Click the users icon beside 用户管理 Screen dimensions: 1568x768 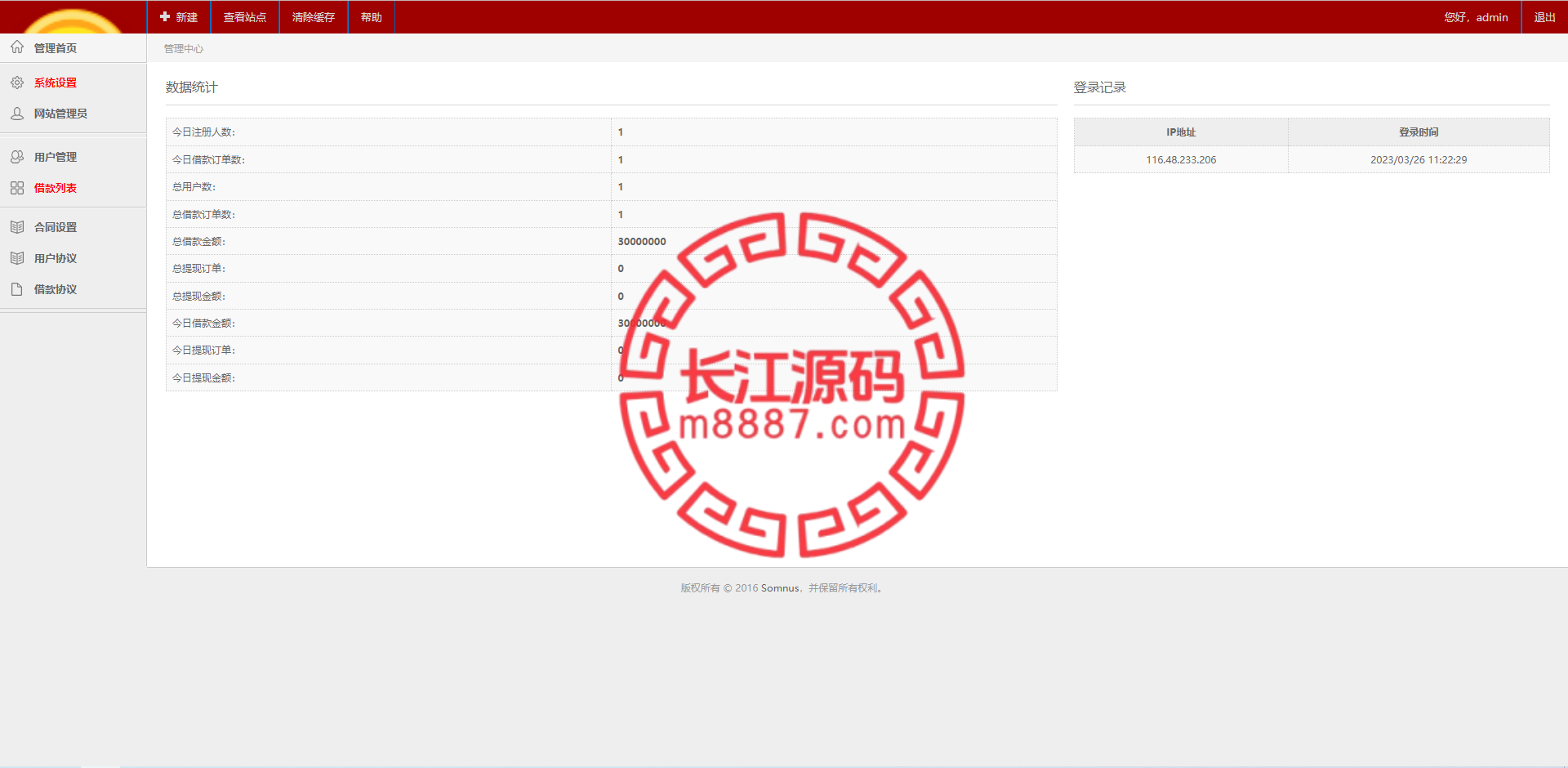point(17,157)
